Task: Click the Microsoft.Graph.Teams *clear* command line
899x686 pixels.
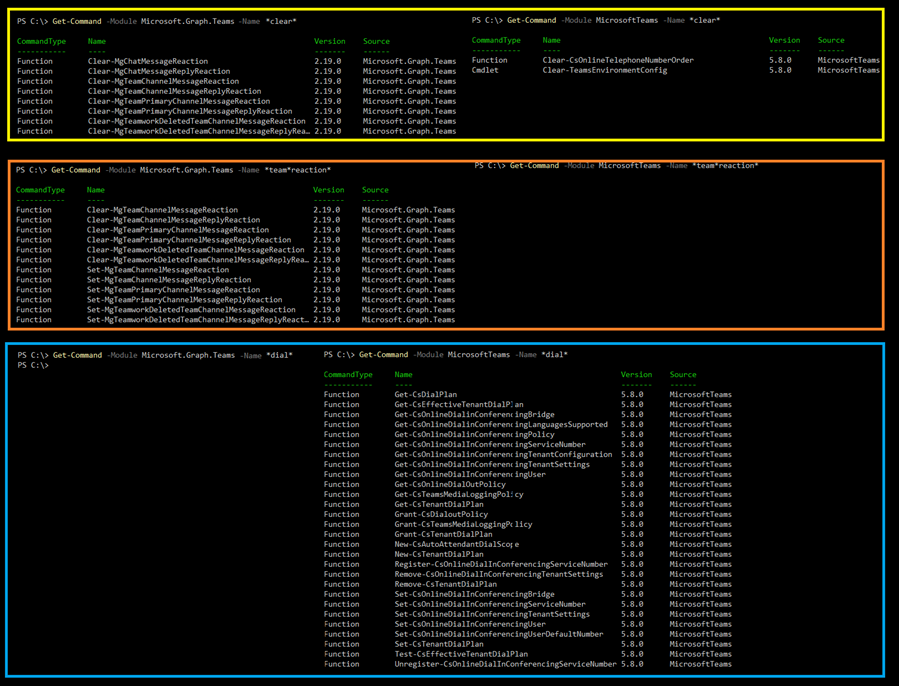Action: click(157, 21)
